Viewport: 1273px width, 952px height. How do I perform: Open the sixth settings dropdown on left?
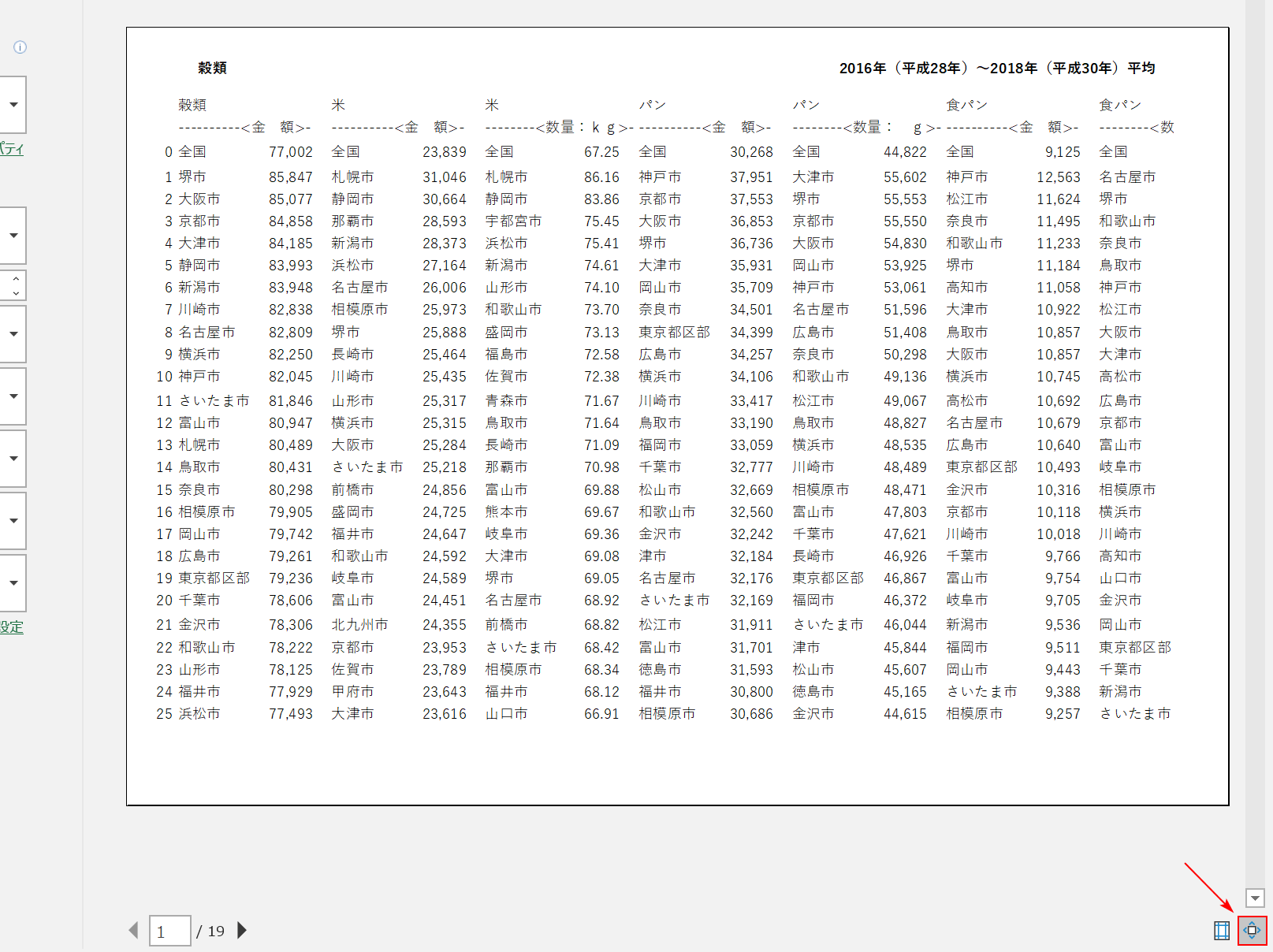[x=13, y=521]
